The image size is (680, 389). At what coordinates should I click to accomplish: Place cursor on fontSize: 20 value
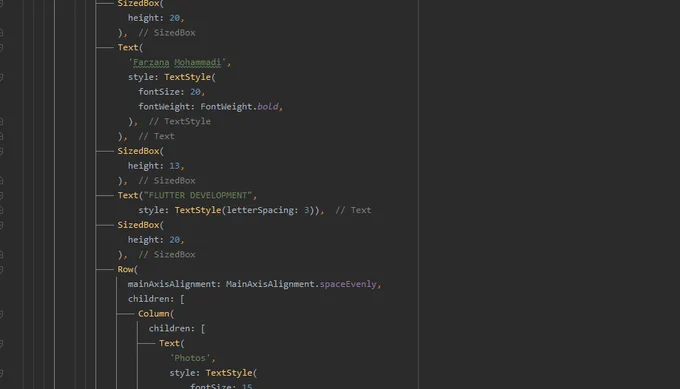tap(195, 92)
